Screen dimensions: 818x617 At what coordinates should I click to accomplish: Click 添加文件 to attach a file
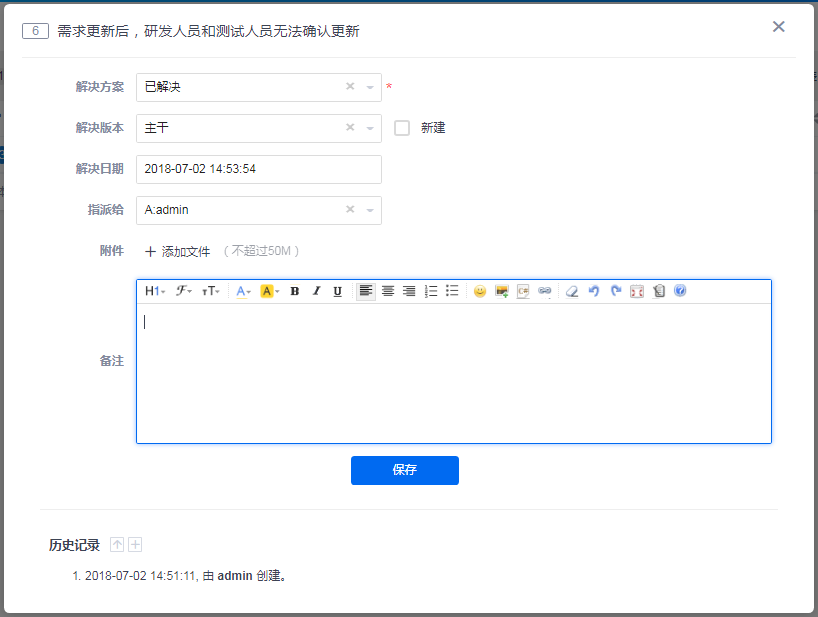click(177, 251)
